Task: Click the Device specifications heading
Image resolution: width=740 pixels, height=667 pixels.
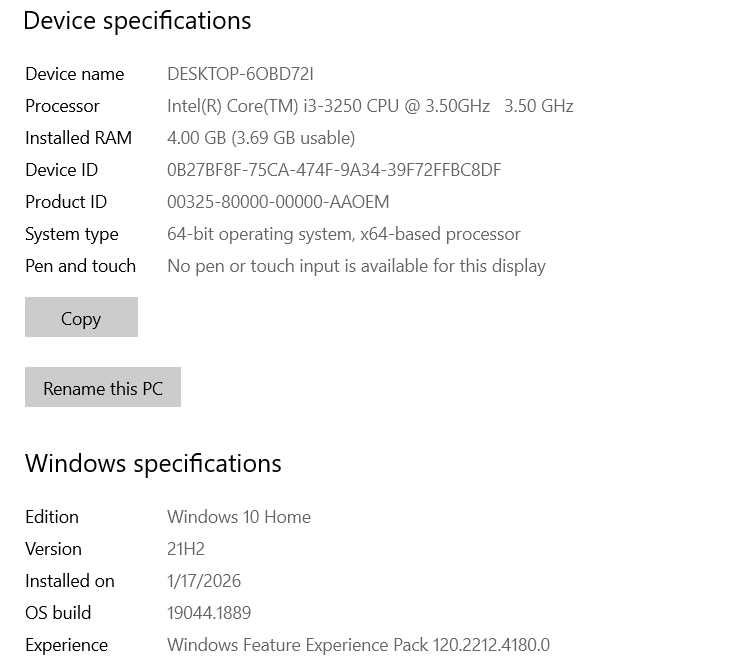Action: click(137, 21)
